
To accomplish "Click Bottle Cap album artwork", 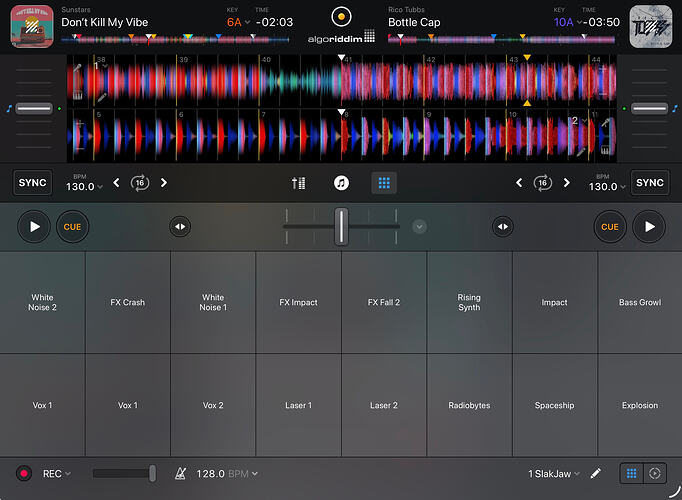I will pos(651,26).
